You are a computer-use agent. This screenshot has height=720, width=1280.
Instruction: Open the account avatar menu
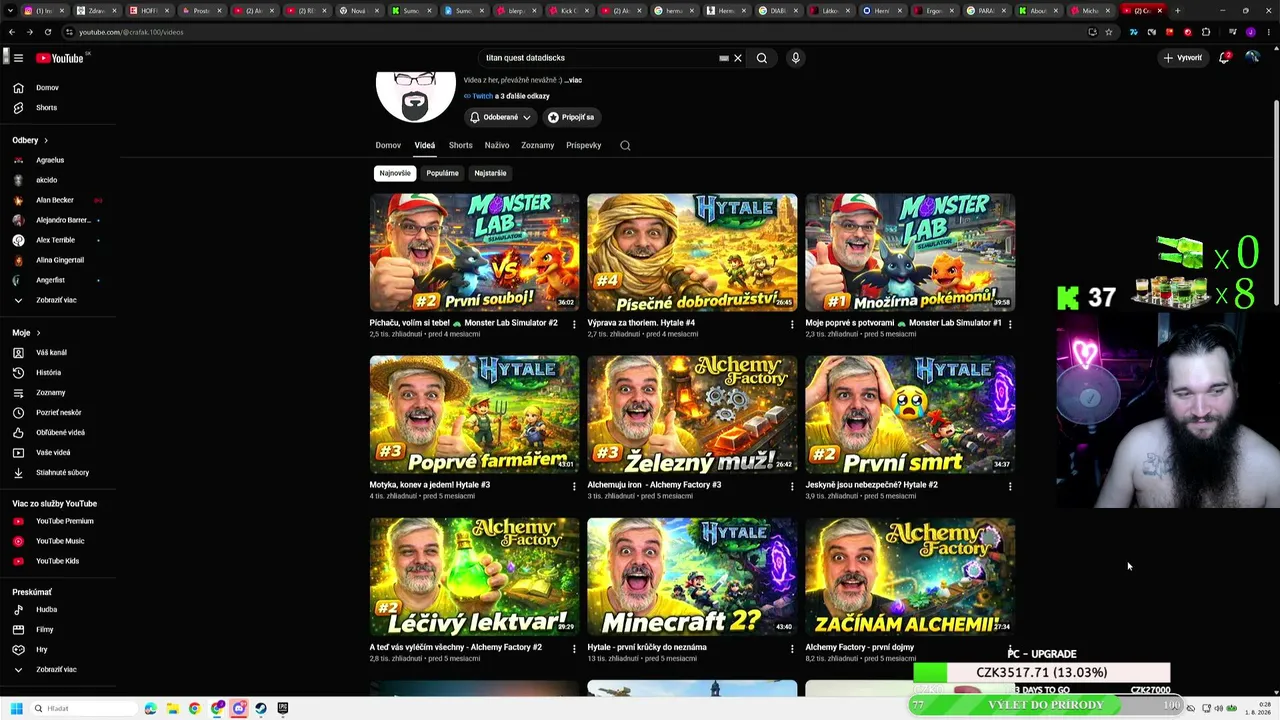click(1252, 58)
